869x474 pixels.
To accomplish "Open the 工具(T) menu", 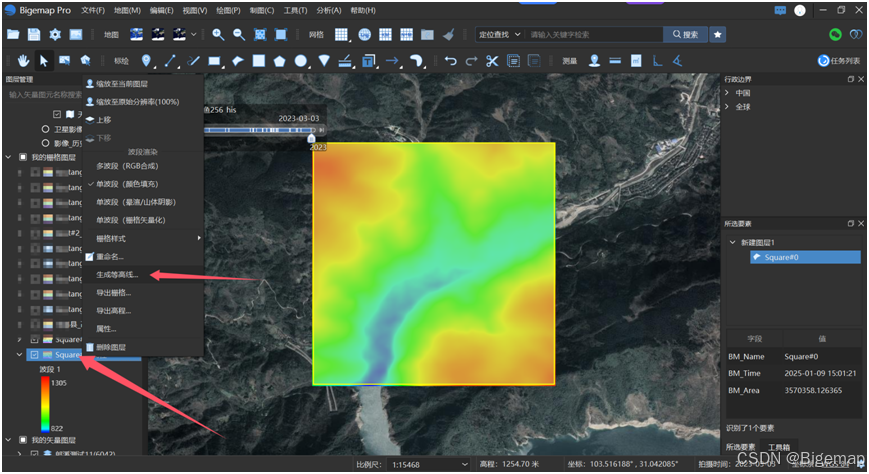I will tap(295, 11).
